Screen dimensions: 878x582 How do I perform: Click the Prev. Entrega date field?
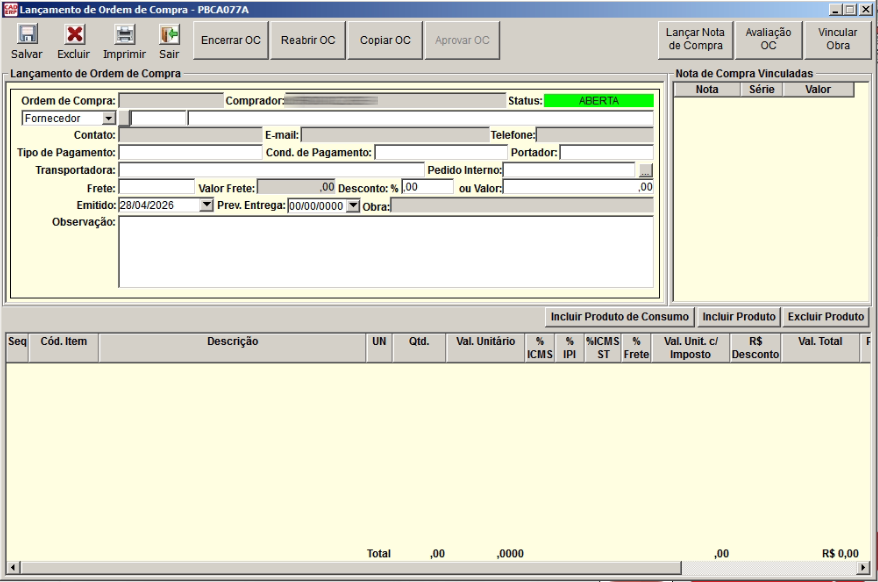317,206
